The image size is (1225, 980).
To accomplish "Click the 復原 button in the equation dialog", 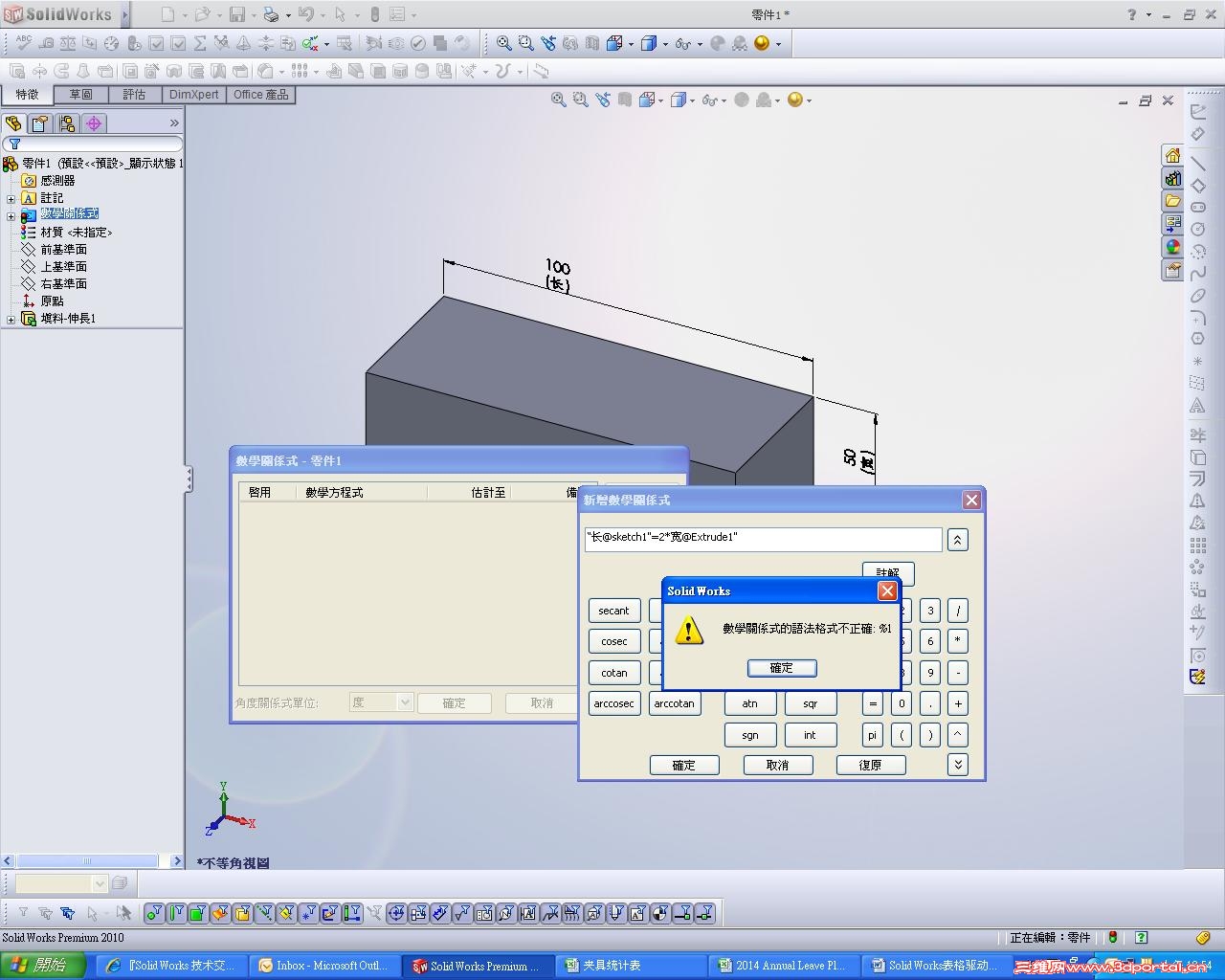I will click(x=870, y=765).
